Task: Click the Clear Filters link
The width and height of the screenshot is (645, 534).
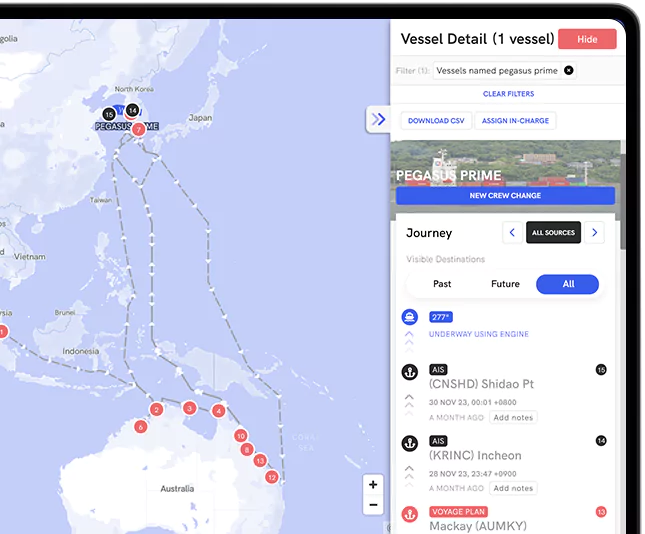Action: 508,94
